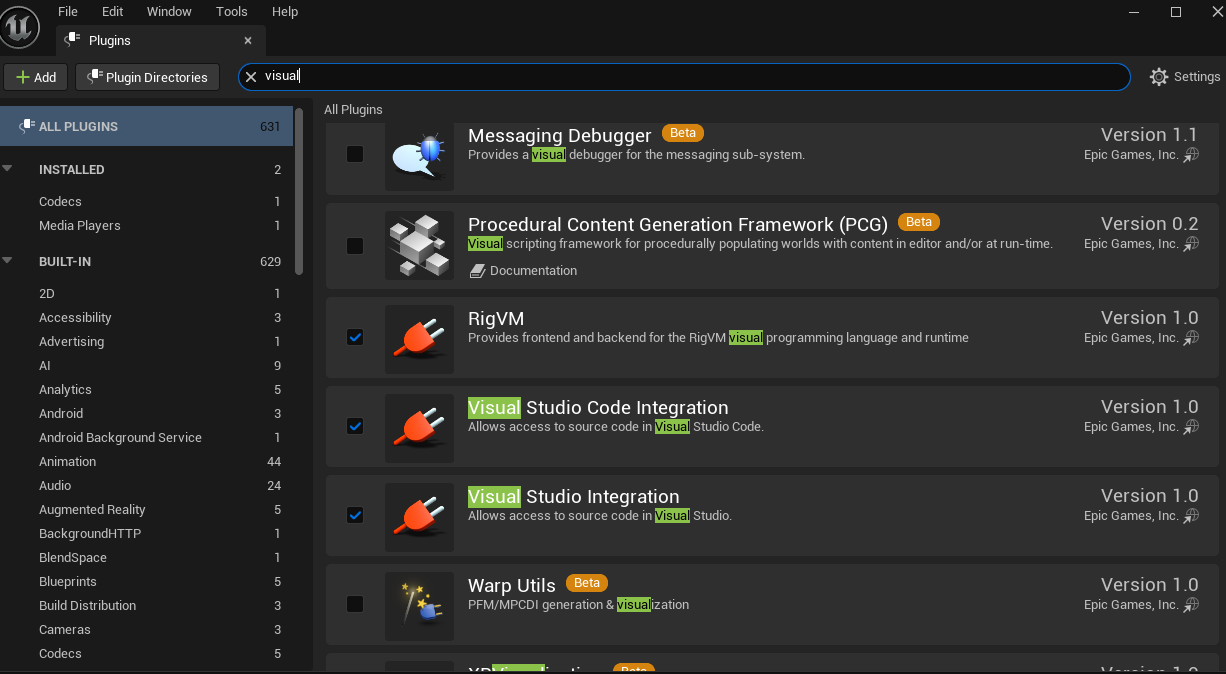This screenshot has width=1226, height=674.
Task: Click the Messaging Debugger plugin icon
Action: (419, 156)
